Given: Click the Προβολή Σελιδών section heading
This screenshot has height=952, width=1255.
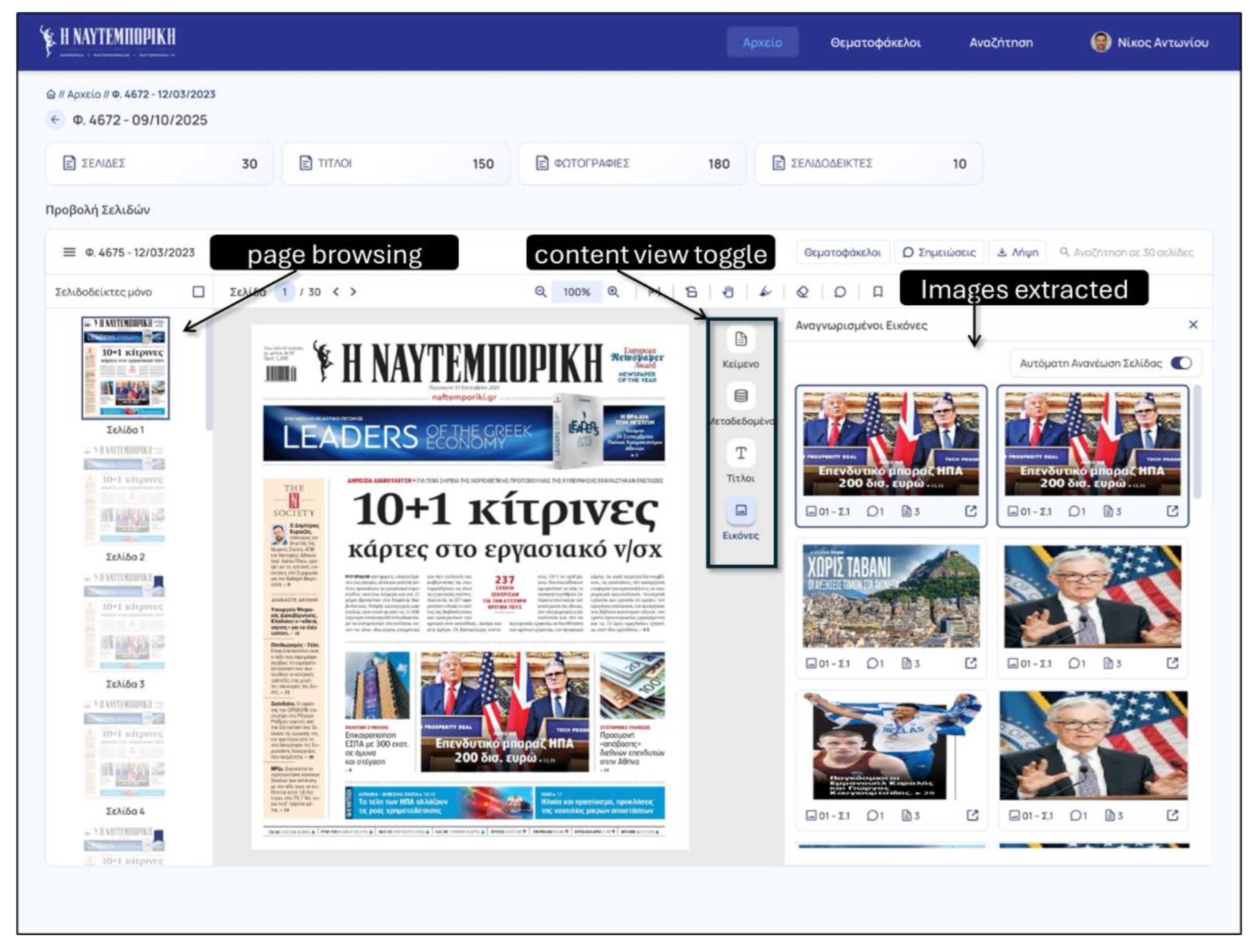Looking at the screenshot, I should (x=98, y=210).
